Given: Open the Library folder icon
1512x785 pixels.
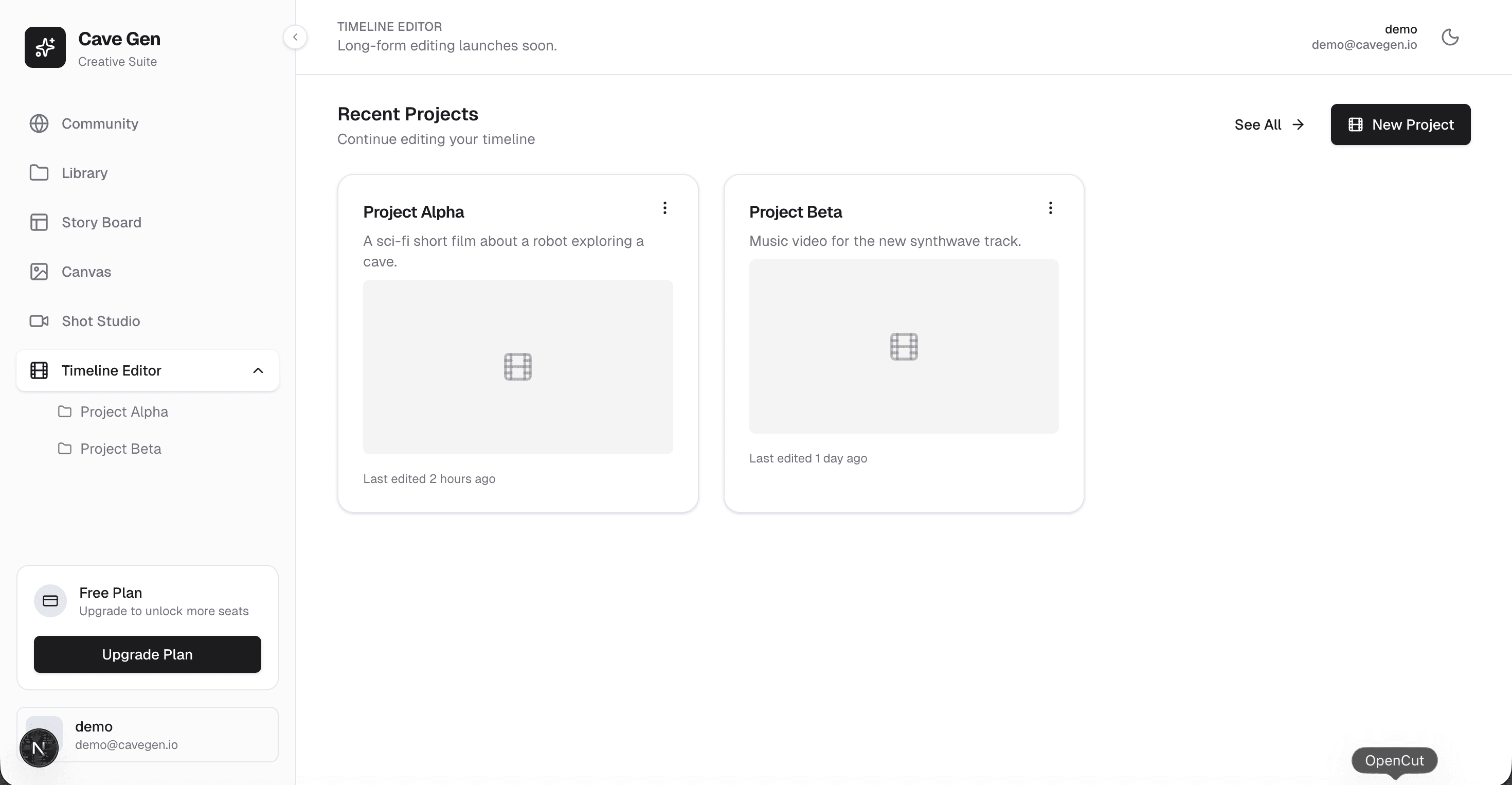Looking at the screenshot, I should pos(39,173).
